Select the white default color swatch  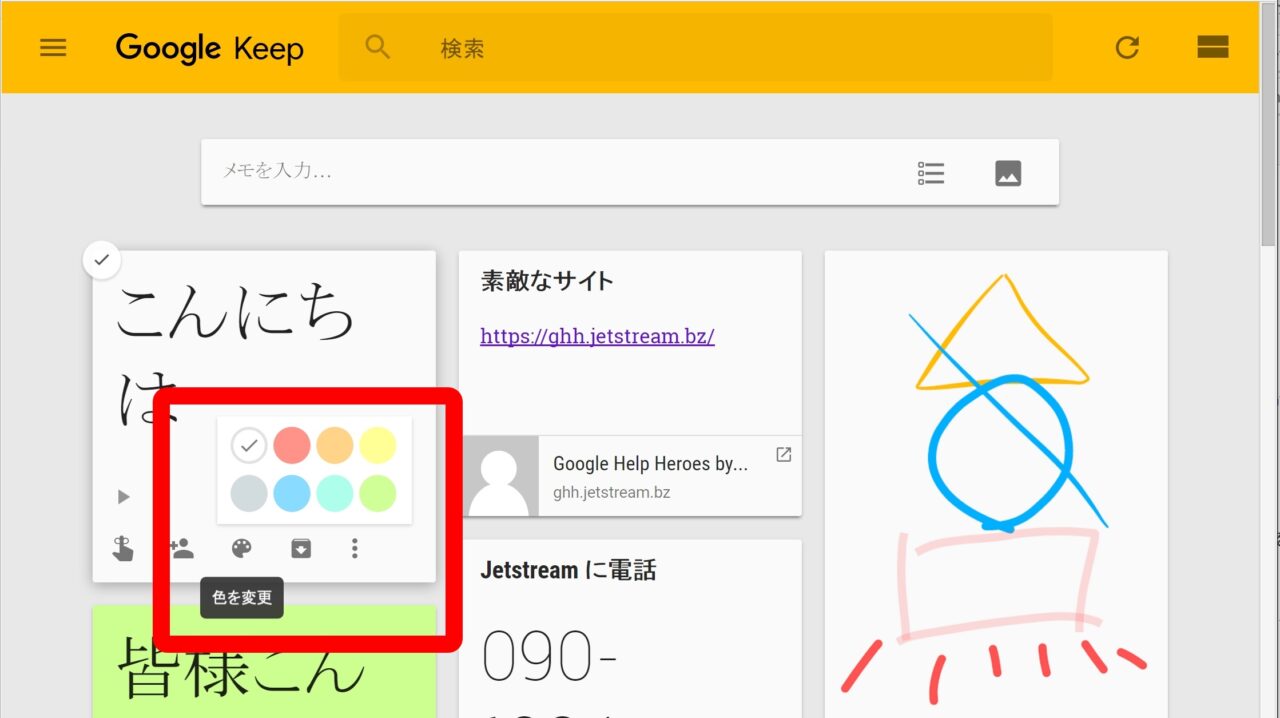249,445
